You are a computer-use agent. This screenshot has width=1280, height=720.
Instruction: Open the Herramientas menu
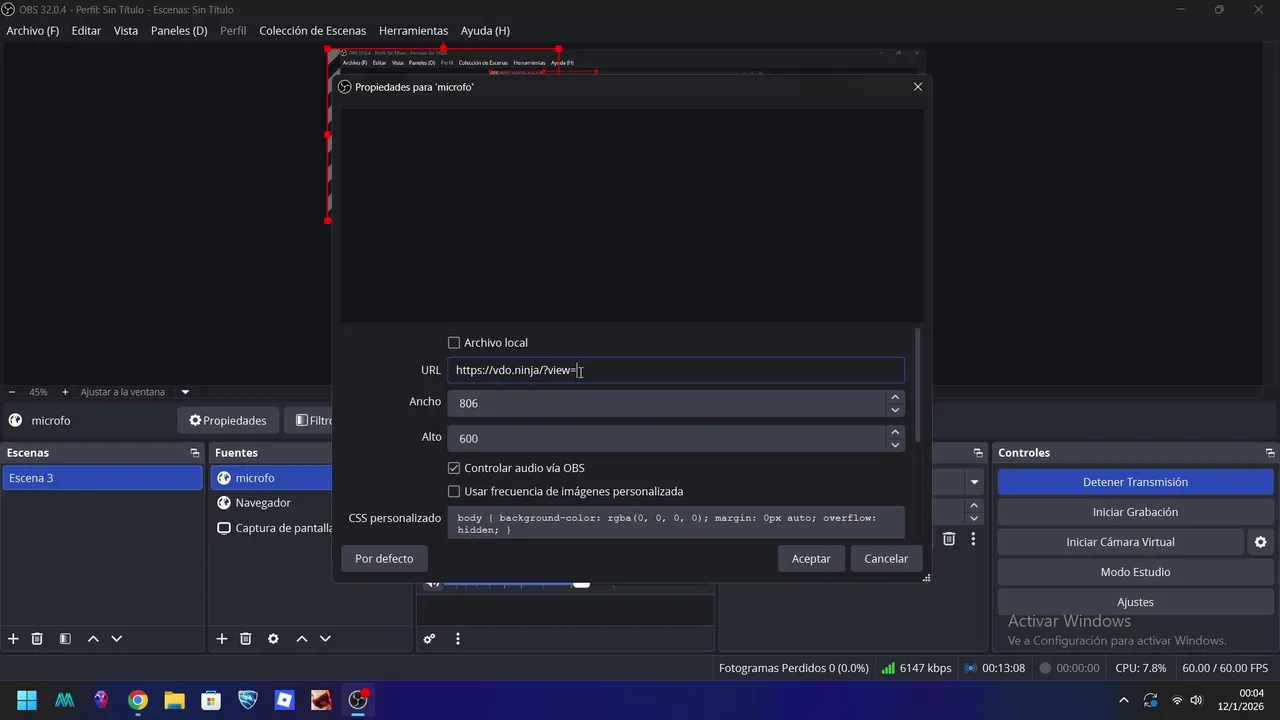pyautogui.click(x=413, y=31)
